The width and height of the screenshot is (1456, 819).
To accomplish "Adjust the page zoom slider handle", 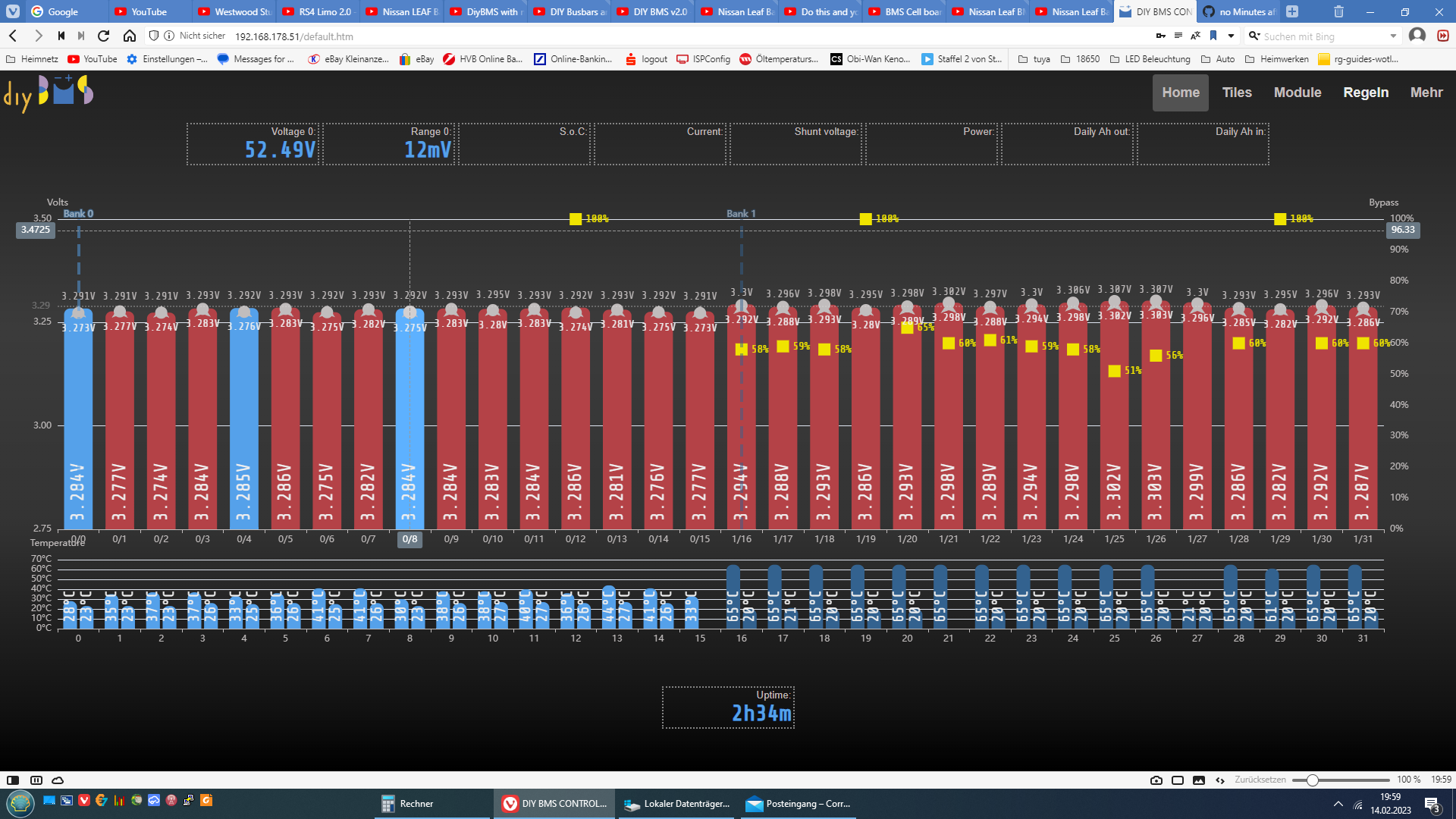I will pos(1313,780).
